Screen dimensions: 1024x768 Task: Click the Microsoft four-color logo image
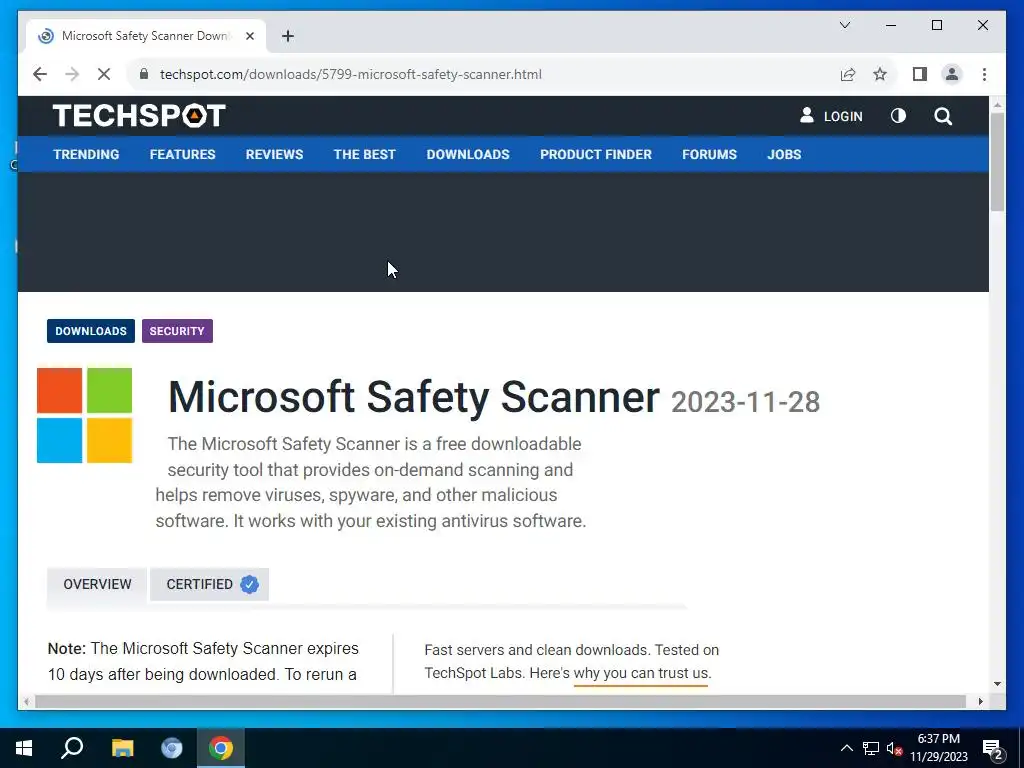point(84,415)
